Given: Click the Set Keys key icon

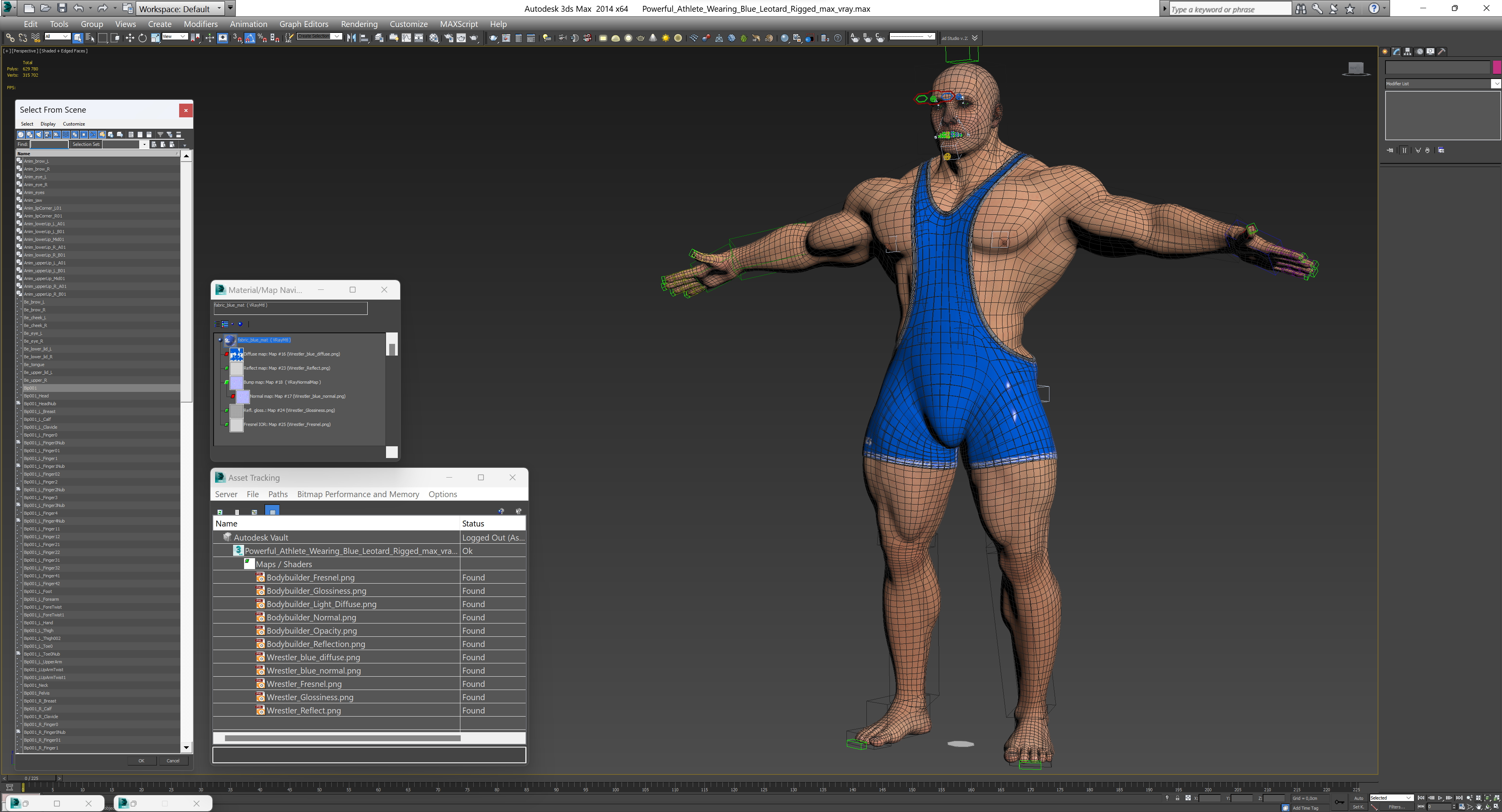Looking at the screenshot, I should [1340, 802].
